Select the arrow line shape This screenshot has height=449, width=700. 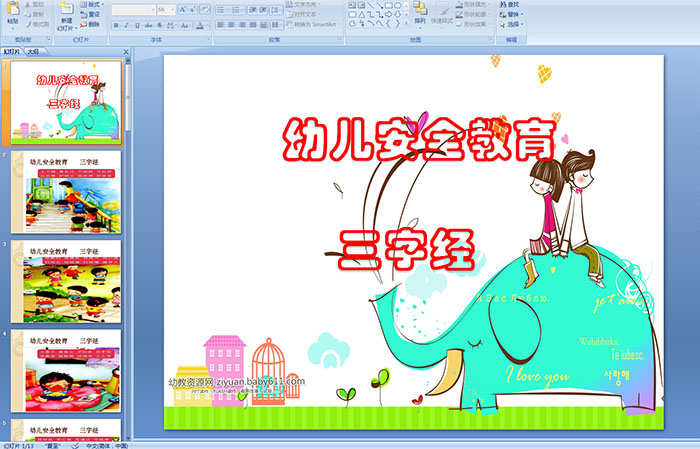379,5
